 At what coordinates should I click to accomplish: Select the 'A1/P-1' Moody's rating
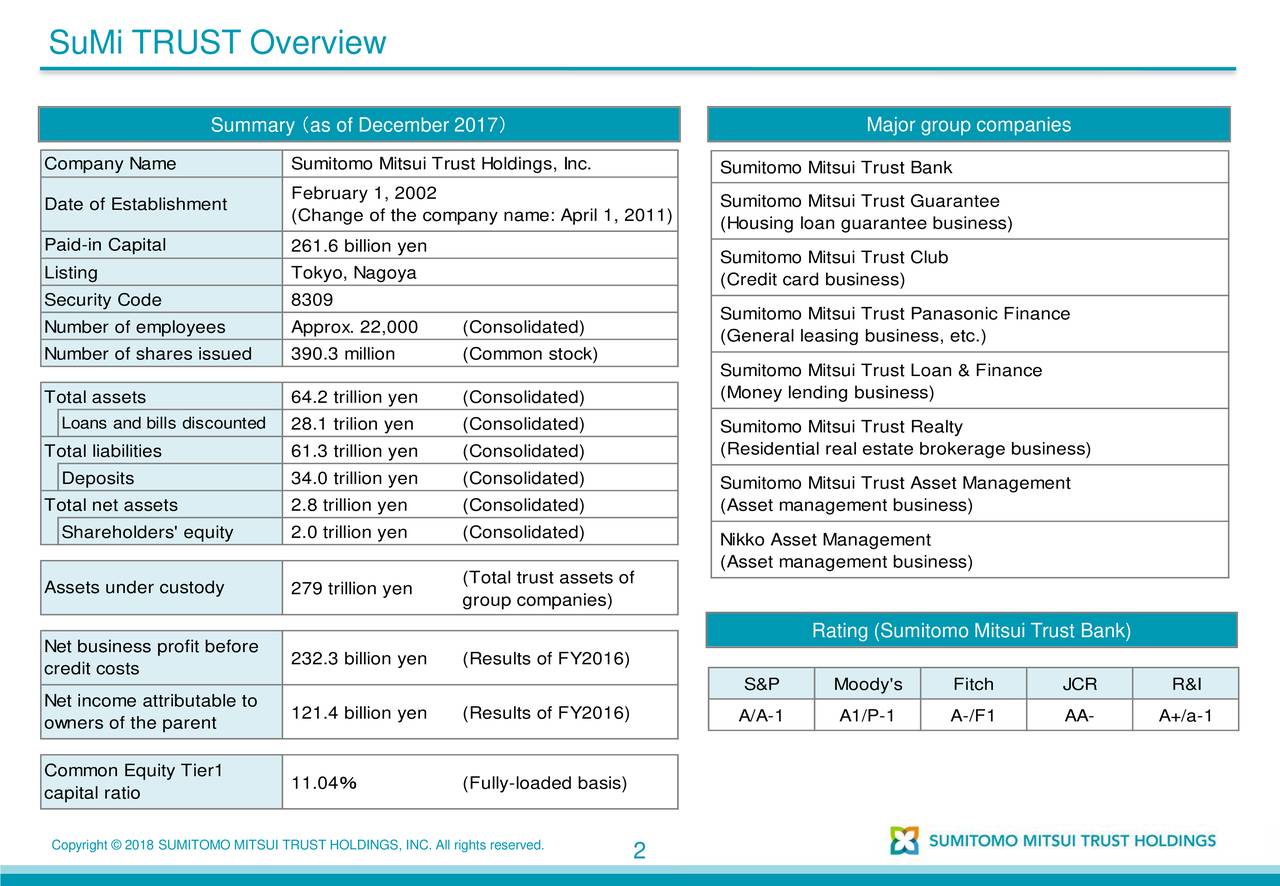(867, 714)
